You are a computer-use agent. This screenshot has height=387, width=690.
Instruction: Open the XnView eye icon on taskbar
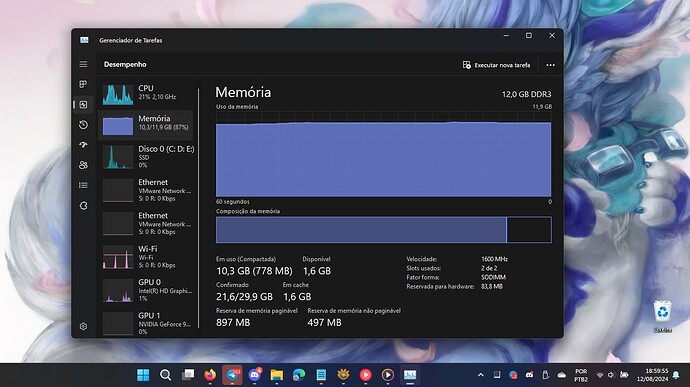pos(343,375)
